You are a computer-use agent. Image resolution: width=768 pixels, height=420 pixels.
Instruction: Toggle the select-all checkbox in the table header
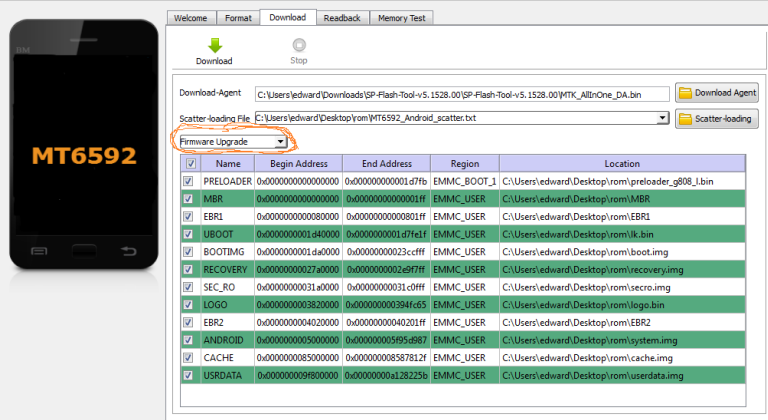[191, 164]
